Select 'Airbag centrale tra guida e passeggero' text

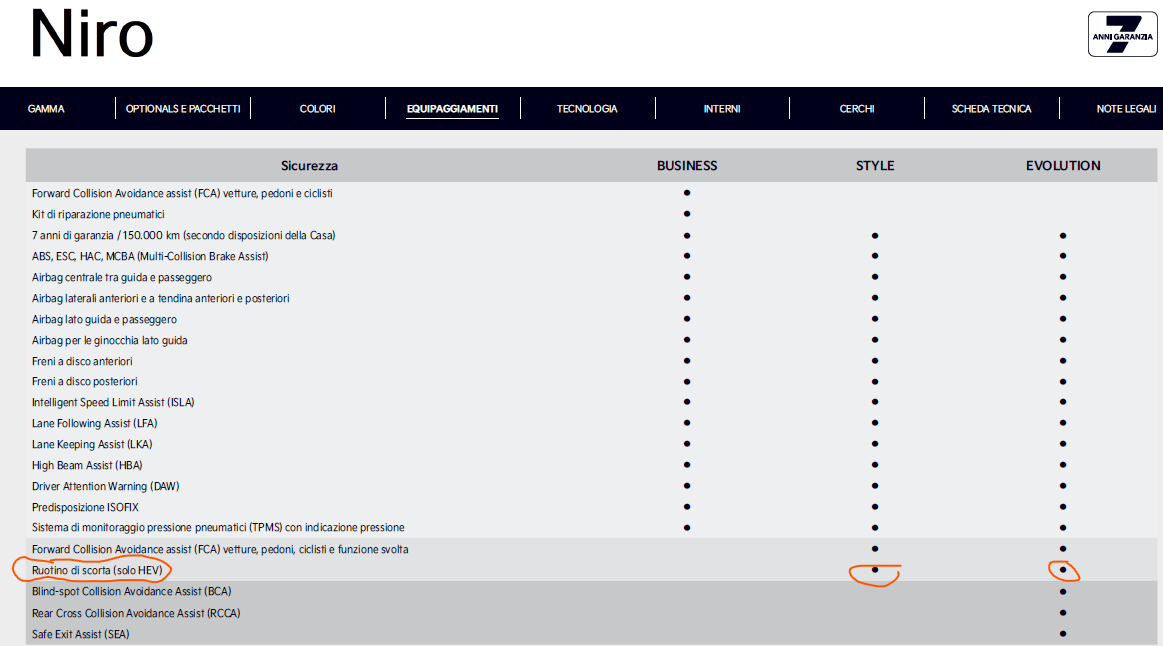click(122, 277)
